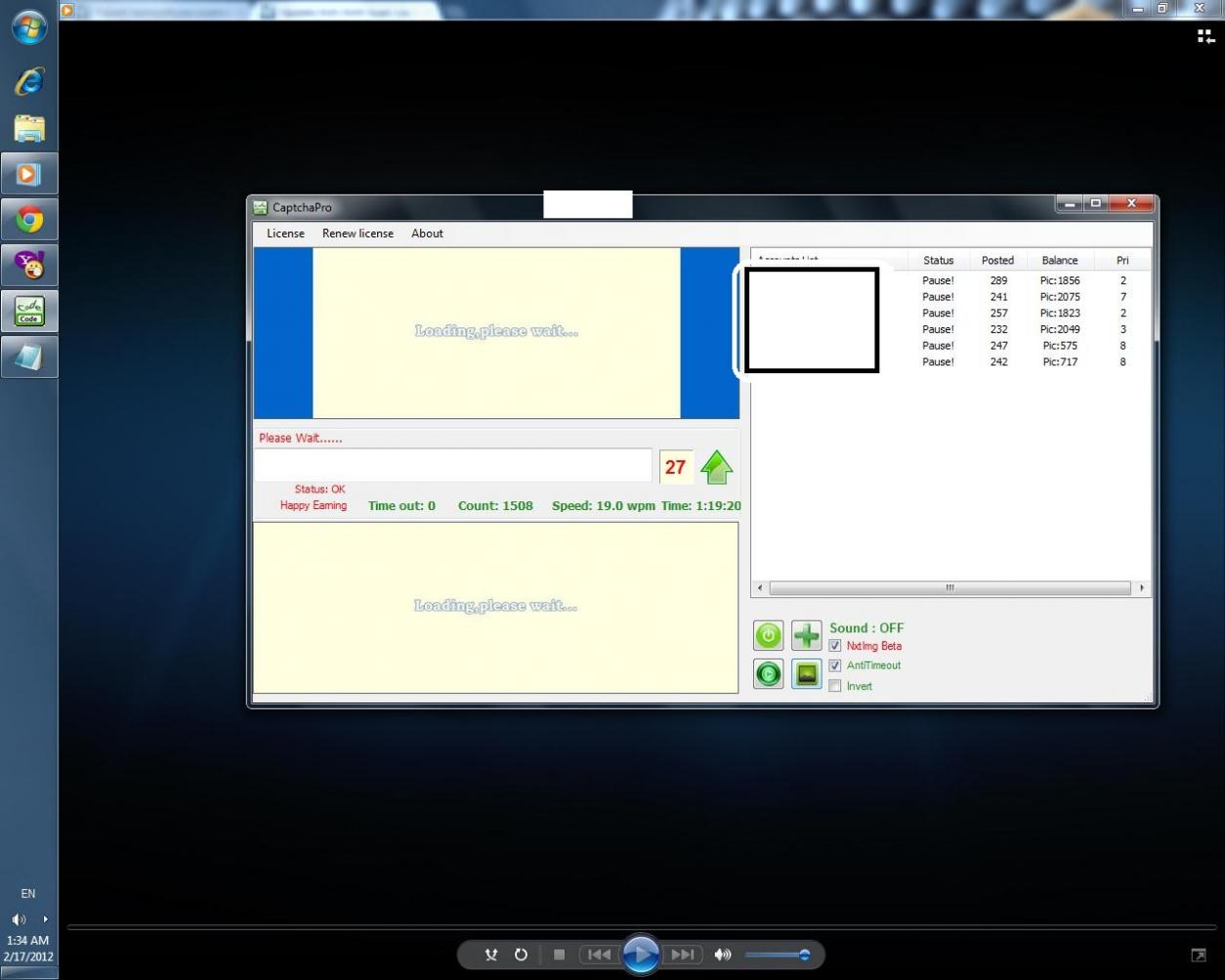
Task: Click the green plus add account button
Action: pyautogui.click(x=807, y=636)
